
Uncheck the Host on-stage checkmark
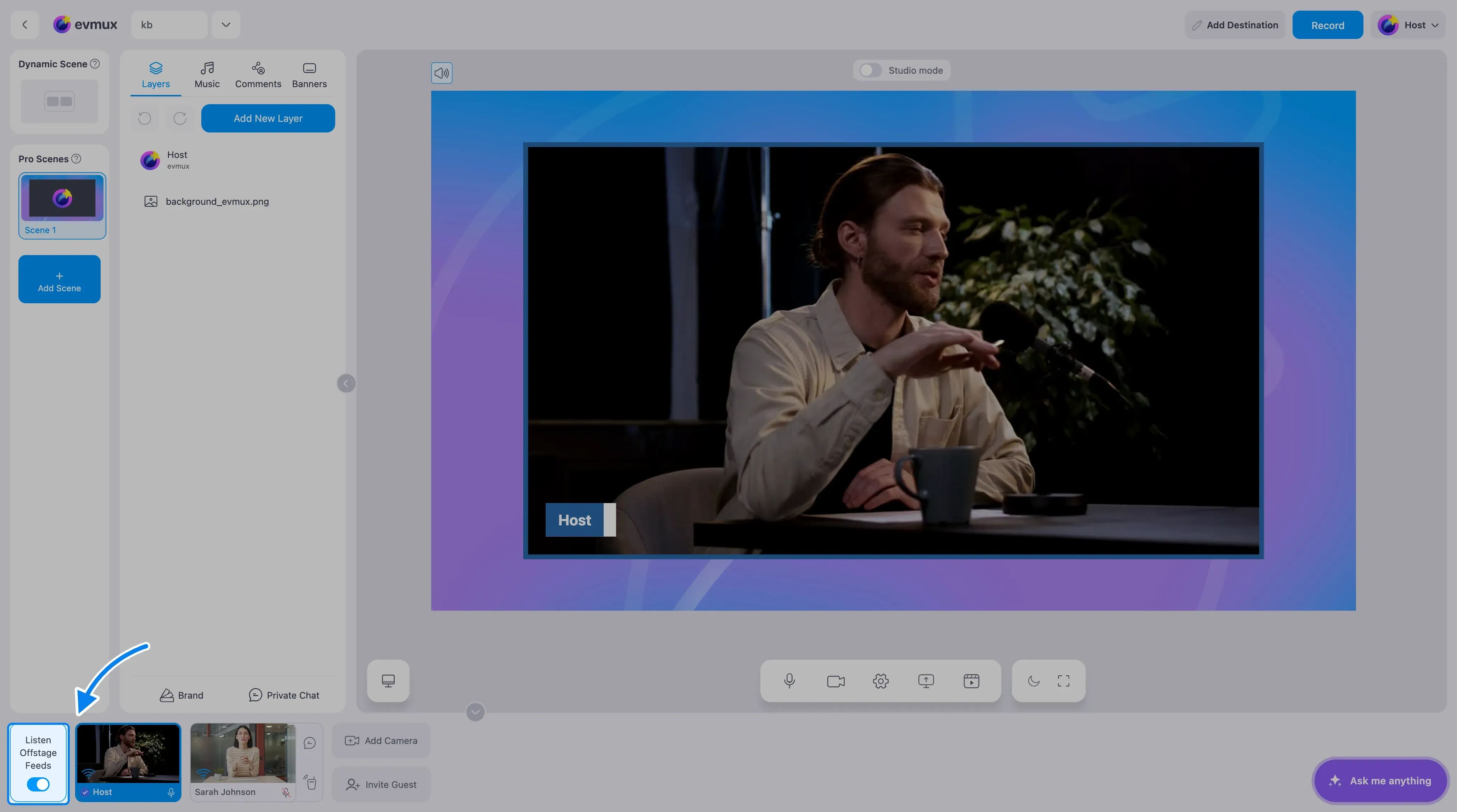(x=85, y=792)
